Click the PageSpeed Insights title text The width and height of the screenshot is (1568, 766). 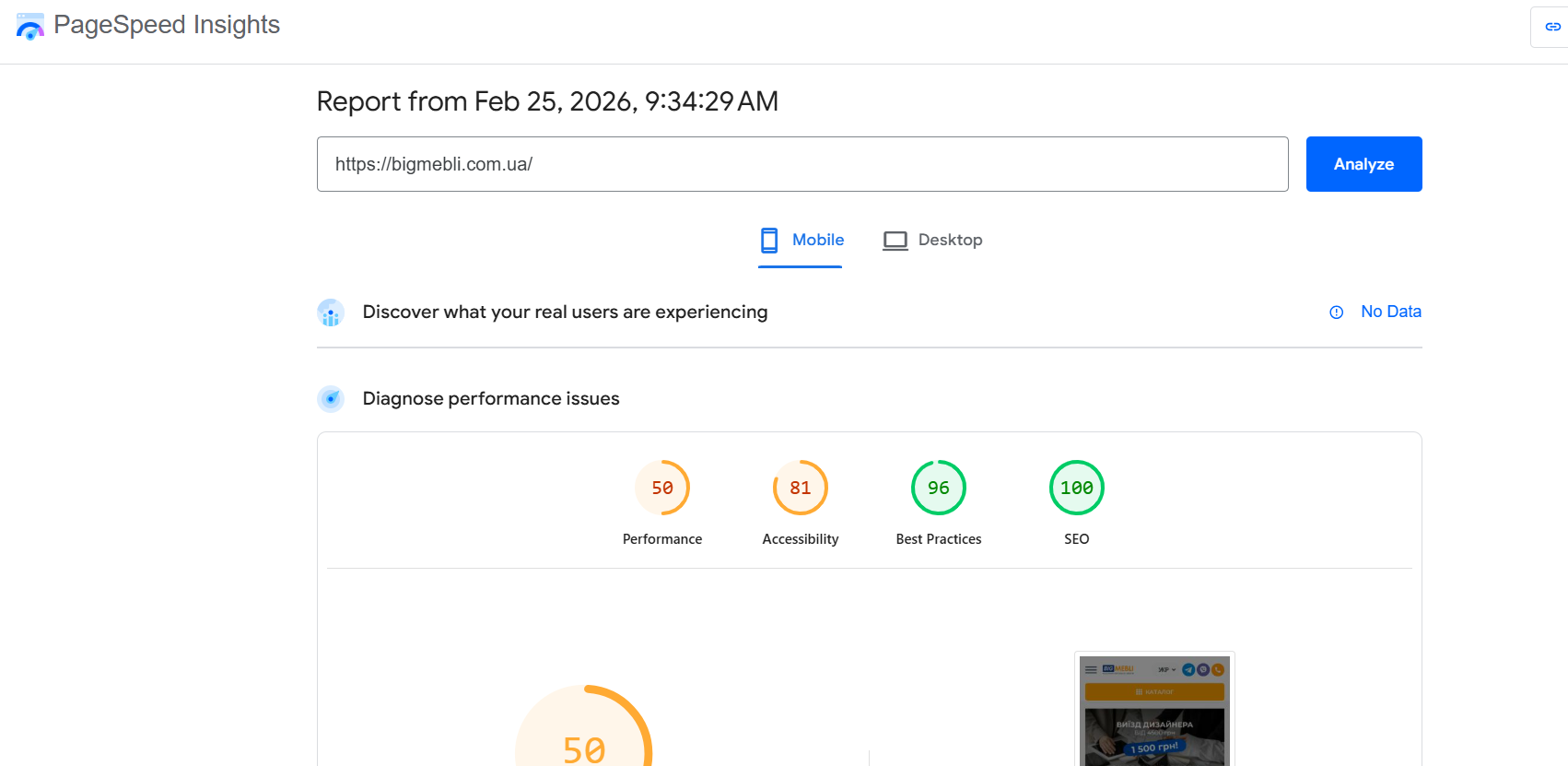(x=167, y=25)
